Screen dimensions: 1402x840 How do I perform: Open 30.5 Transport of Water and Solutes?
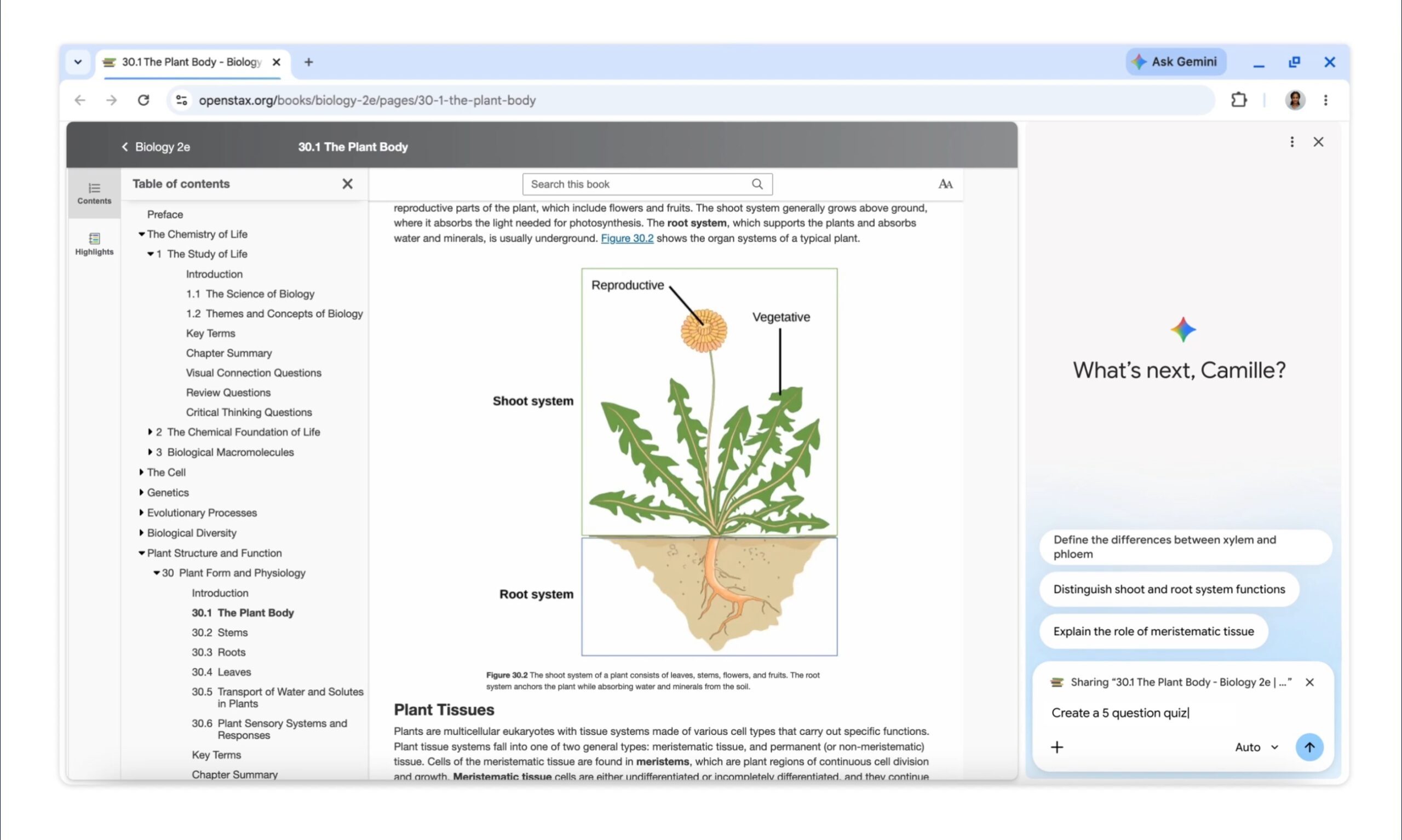coord(277,698)
